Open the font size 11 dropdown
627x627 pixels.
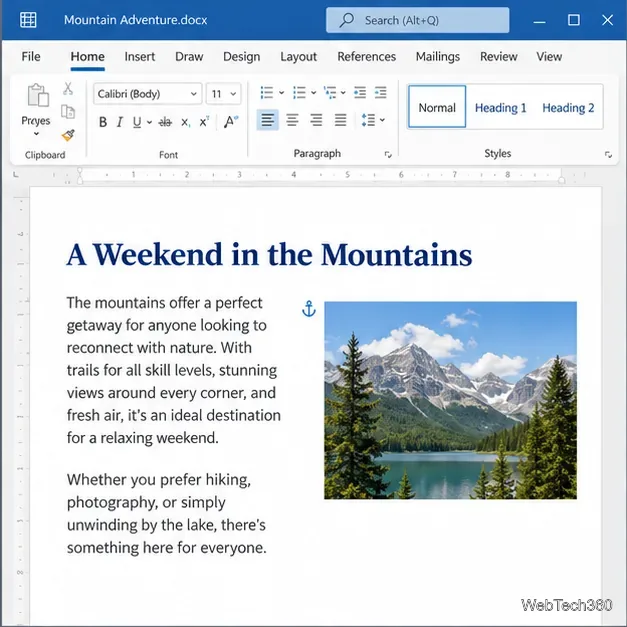[x=224, y=94]
